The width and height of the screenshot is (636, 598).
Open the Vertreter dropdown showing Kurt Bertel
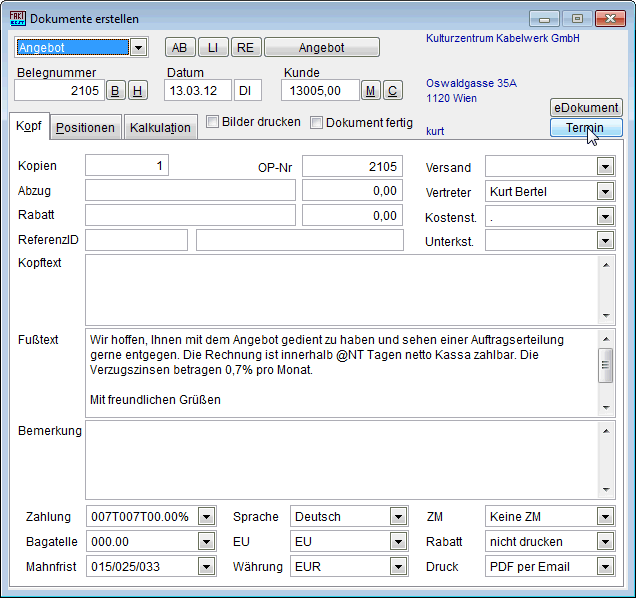click(x=605, y=191)
